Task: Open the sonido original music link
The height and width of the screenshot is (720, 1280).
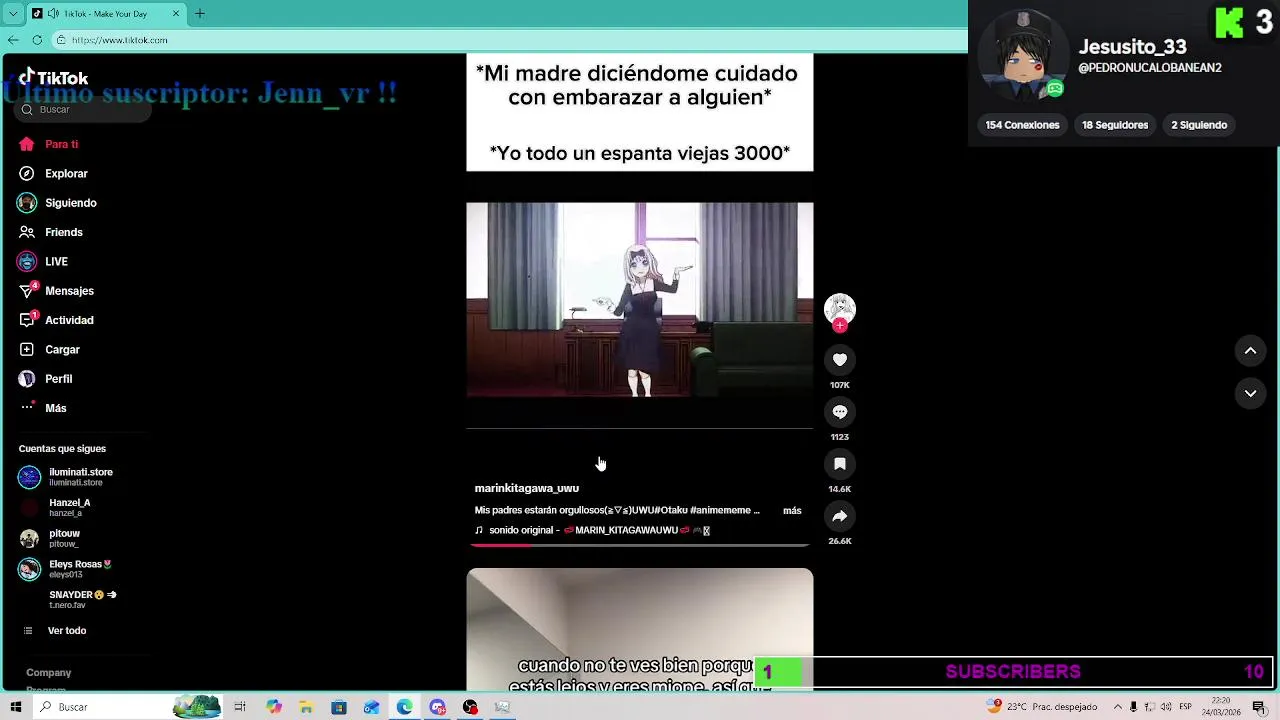Action: coord(592,530)
